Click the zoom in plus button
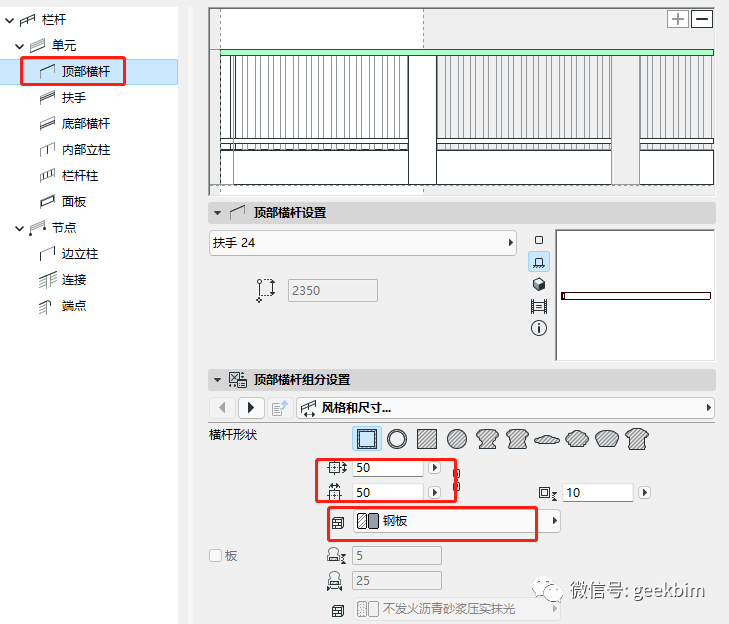Viewport: 729px width, 624px height. (678, 19)
